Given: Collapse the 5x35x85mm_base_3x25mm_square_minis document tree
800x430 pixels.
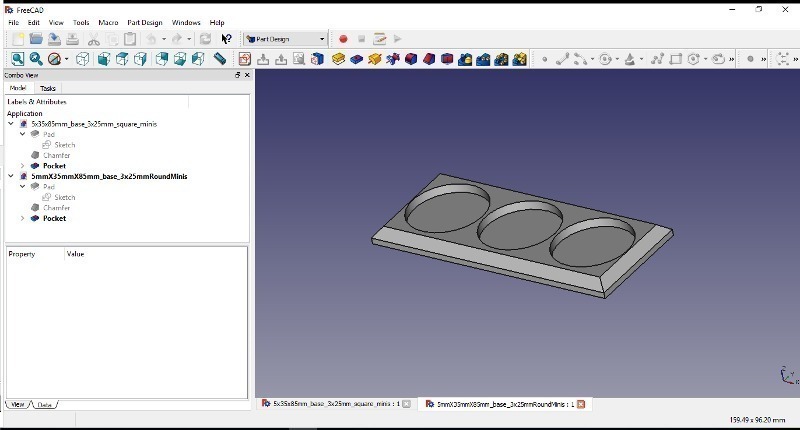Looking at the screenshot, I should (x=11, y=124).
